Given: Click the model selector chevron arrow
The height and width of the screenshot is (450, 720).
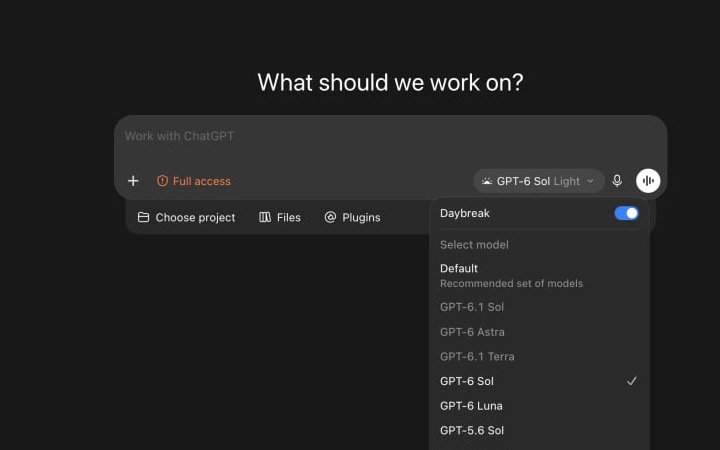Looking at the screenshot, I should (x=591, y=181).
